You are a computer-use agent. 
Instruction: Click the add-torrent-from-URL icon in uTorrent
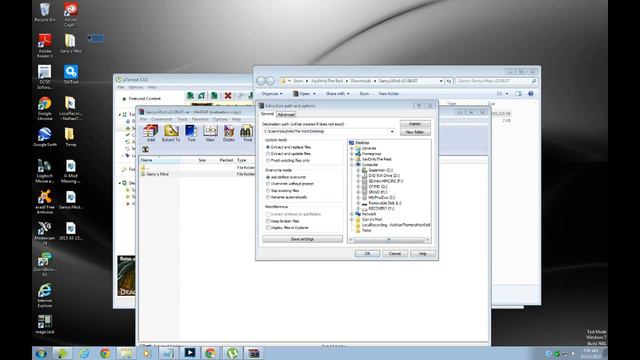(x=202, y=96)
